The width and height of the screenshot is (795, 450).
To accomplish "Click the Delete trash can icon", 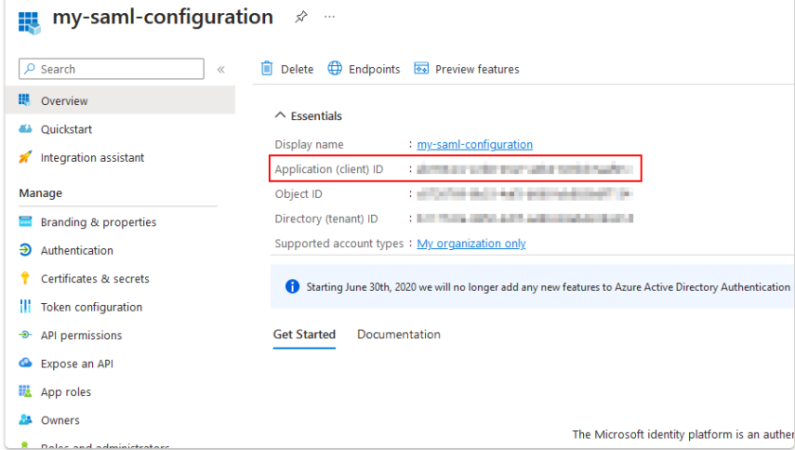I will pos(267,68).
